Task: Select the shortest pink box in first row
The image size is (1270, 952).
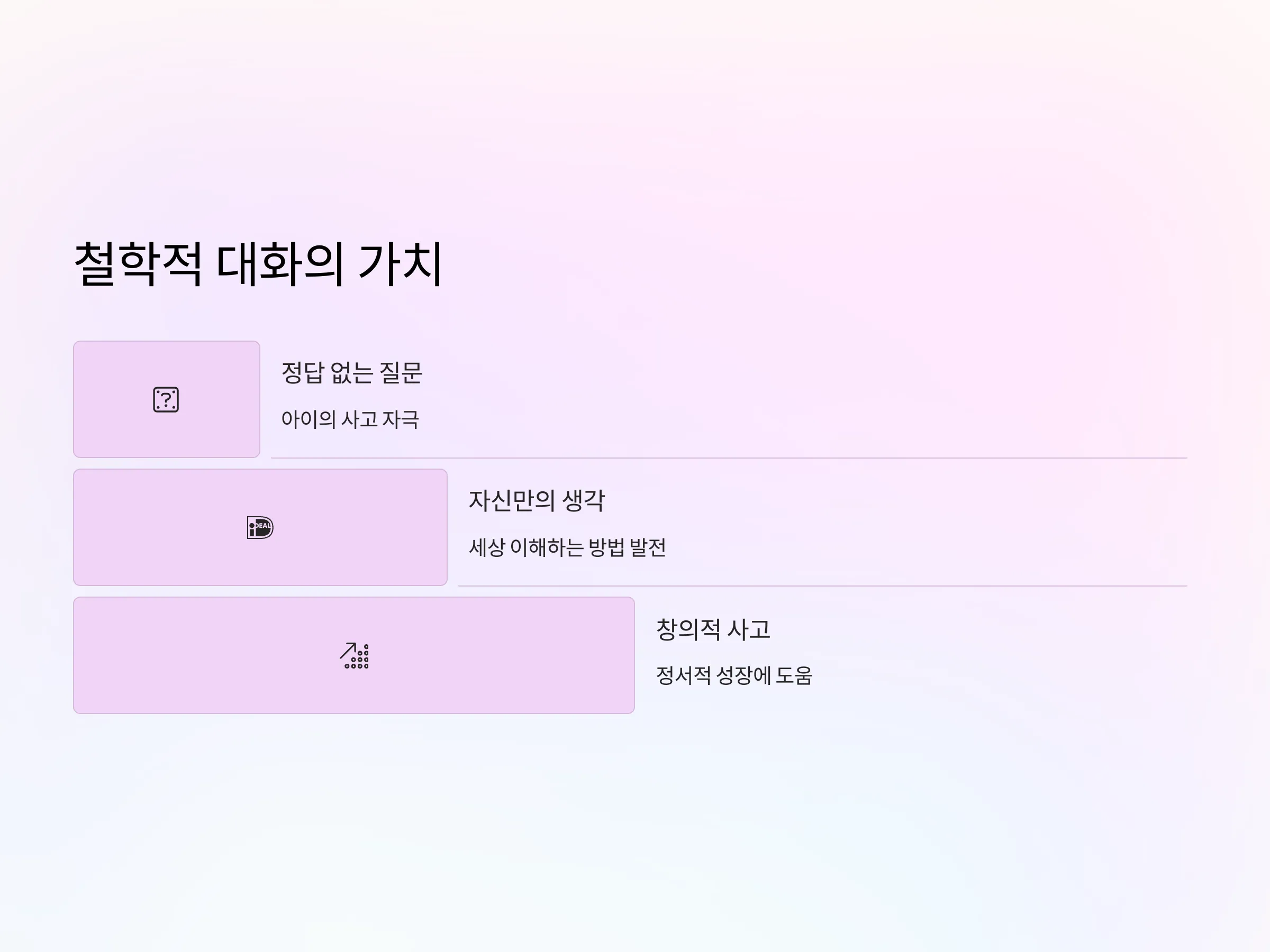Action: coord(167,399)
